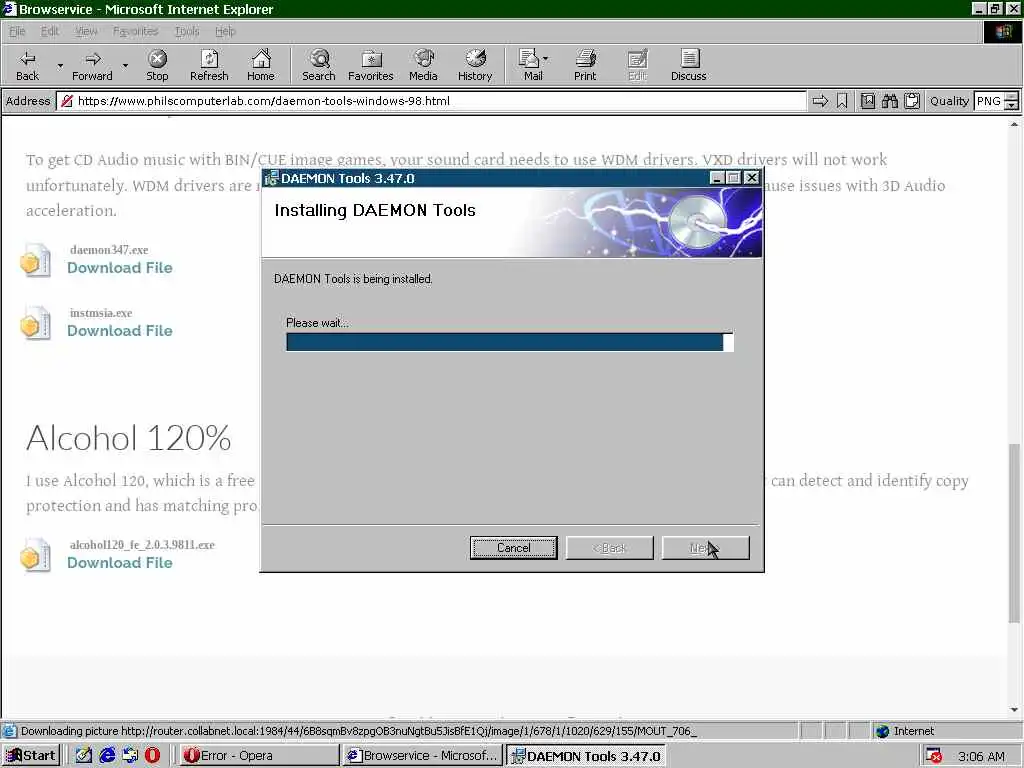Switch to DAEMON Tools 3.47.0 taskbar button
Screen dimensions: 1024x768
click(x=586, y=756)
